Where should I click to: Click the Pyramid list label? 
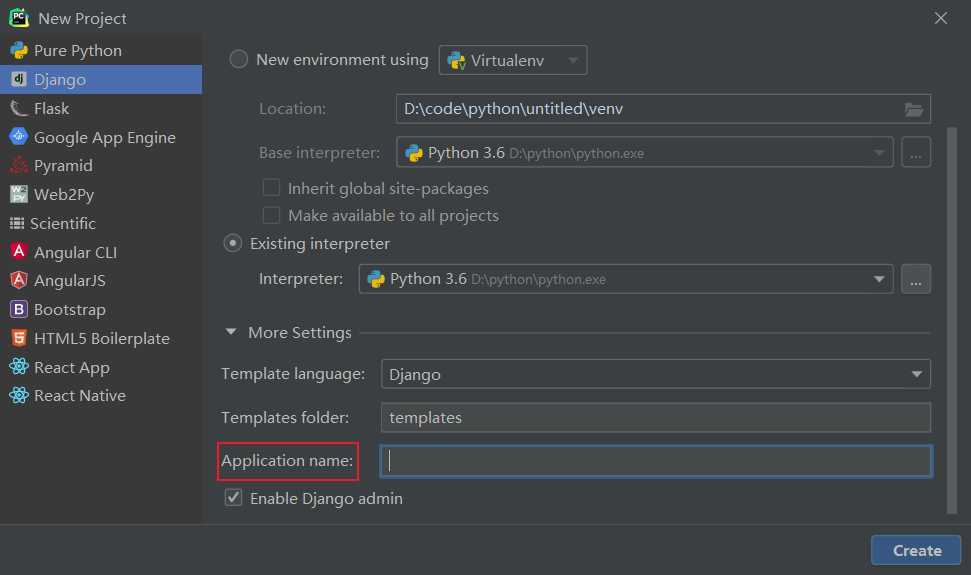click(x=63, y=166)
